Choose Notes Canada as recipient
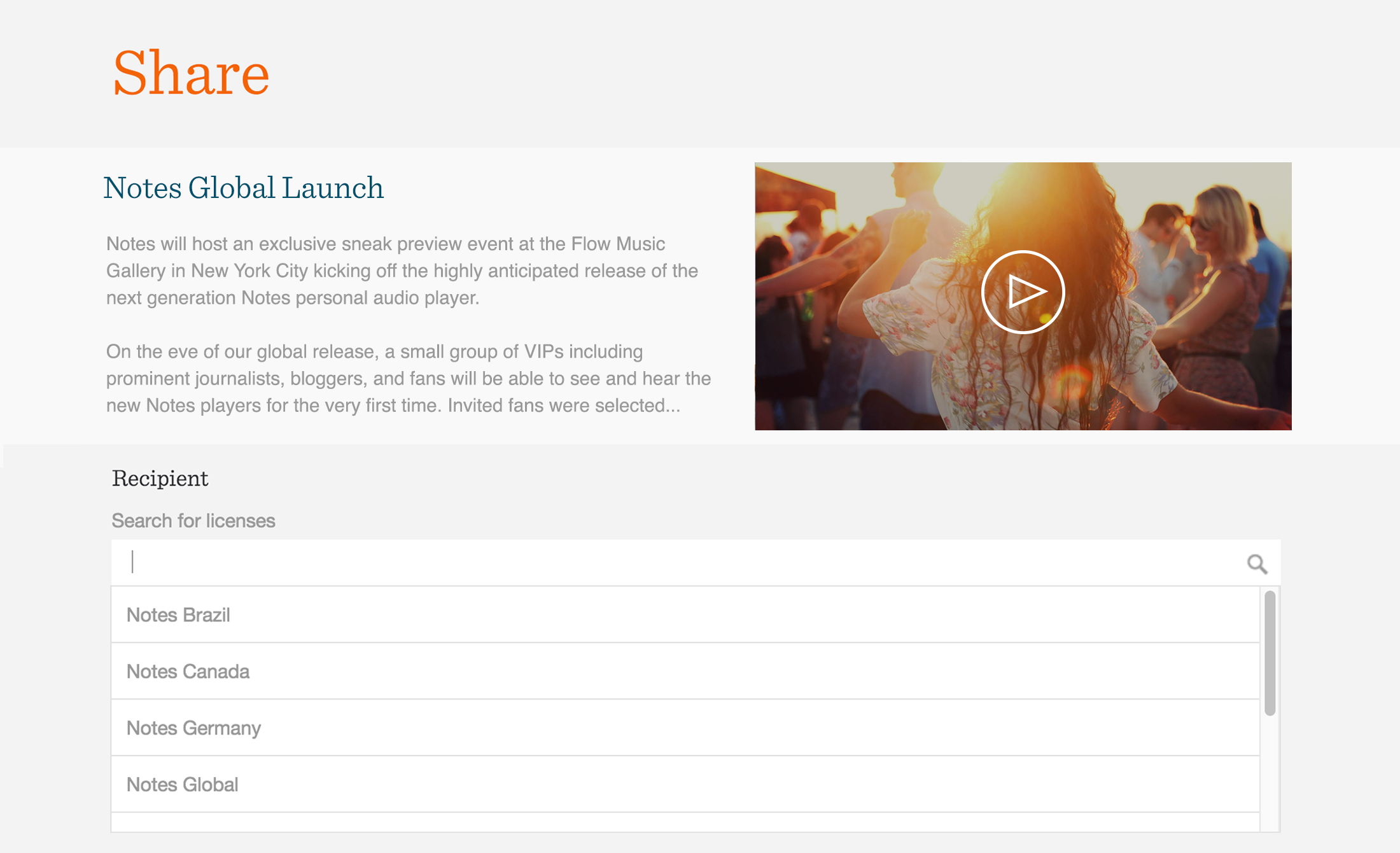This screenshot has height=853, width=1400. [685, 672]
